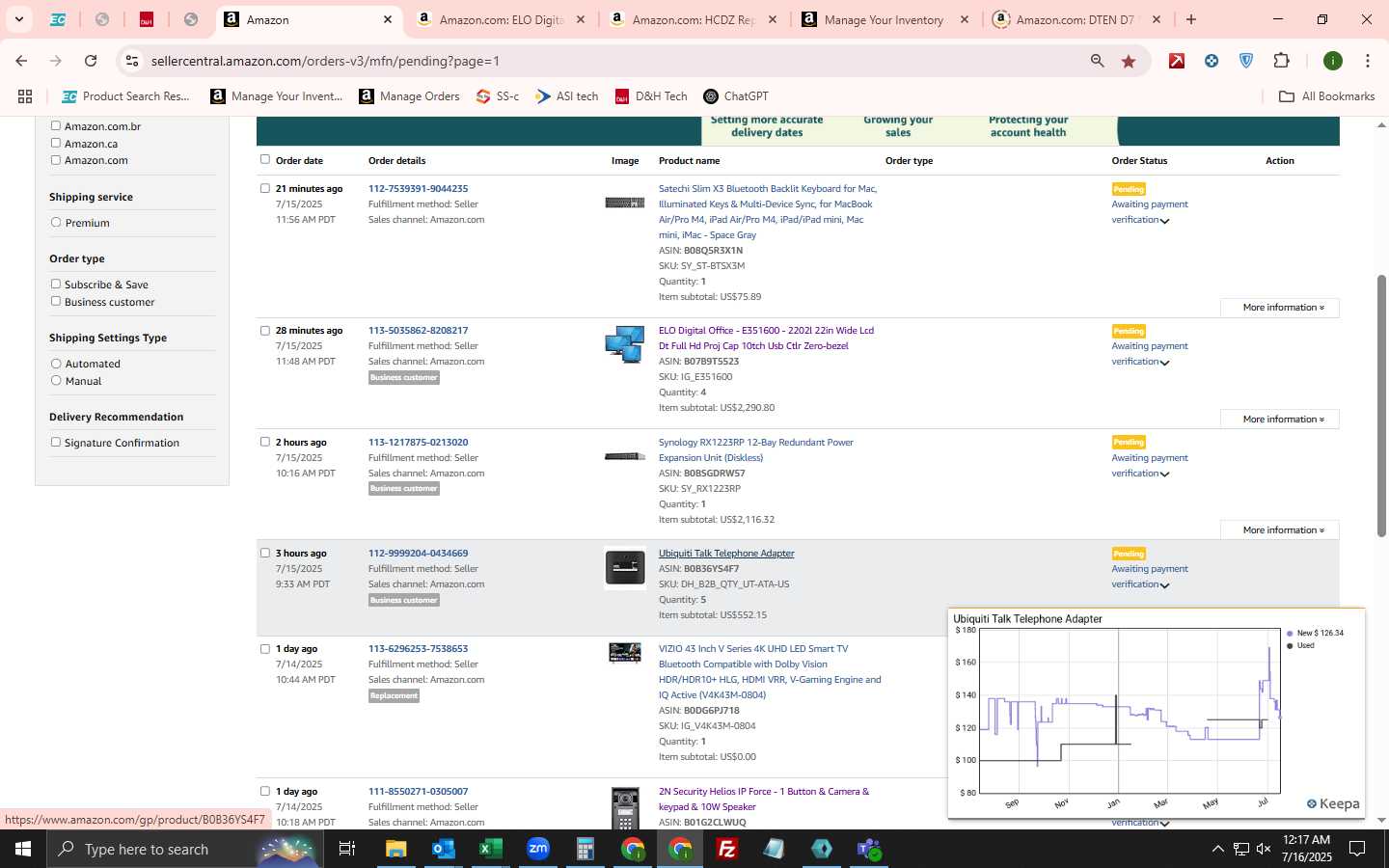The width and height of the screenshot is (1389, 868).
Task: Open ChatGPT bookmark
Action: [x=736, y=96]
